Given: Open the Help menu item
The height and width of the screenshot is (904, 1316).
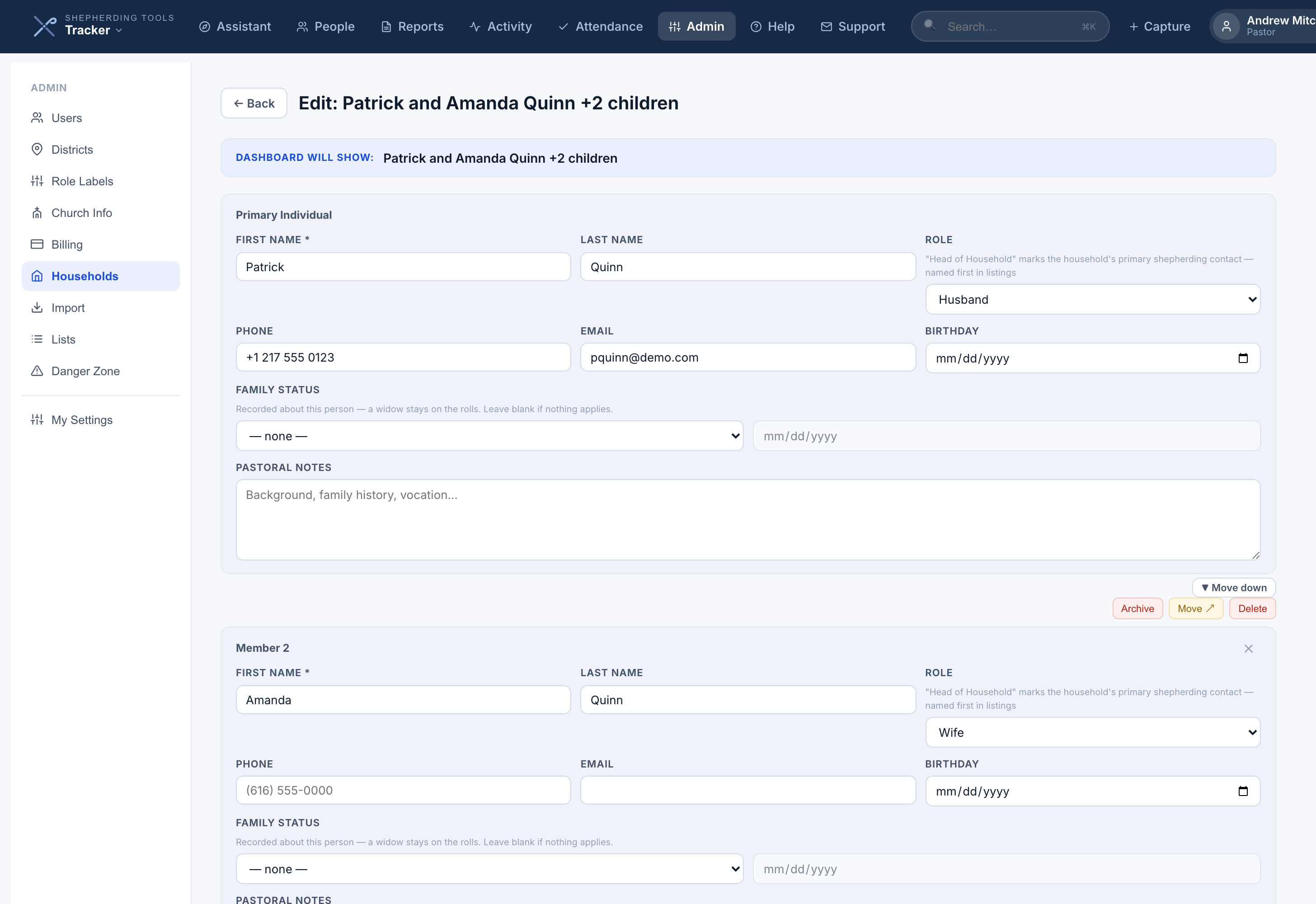Looking at the screenshot, I should point(772,27).
